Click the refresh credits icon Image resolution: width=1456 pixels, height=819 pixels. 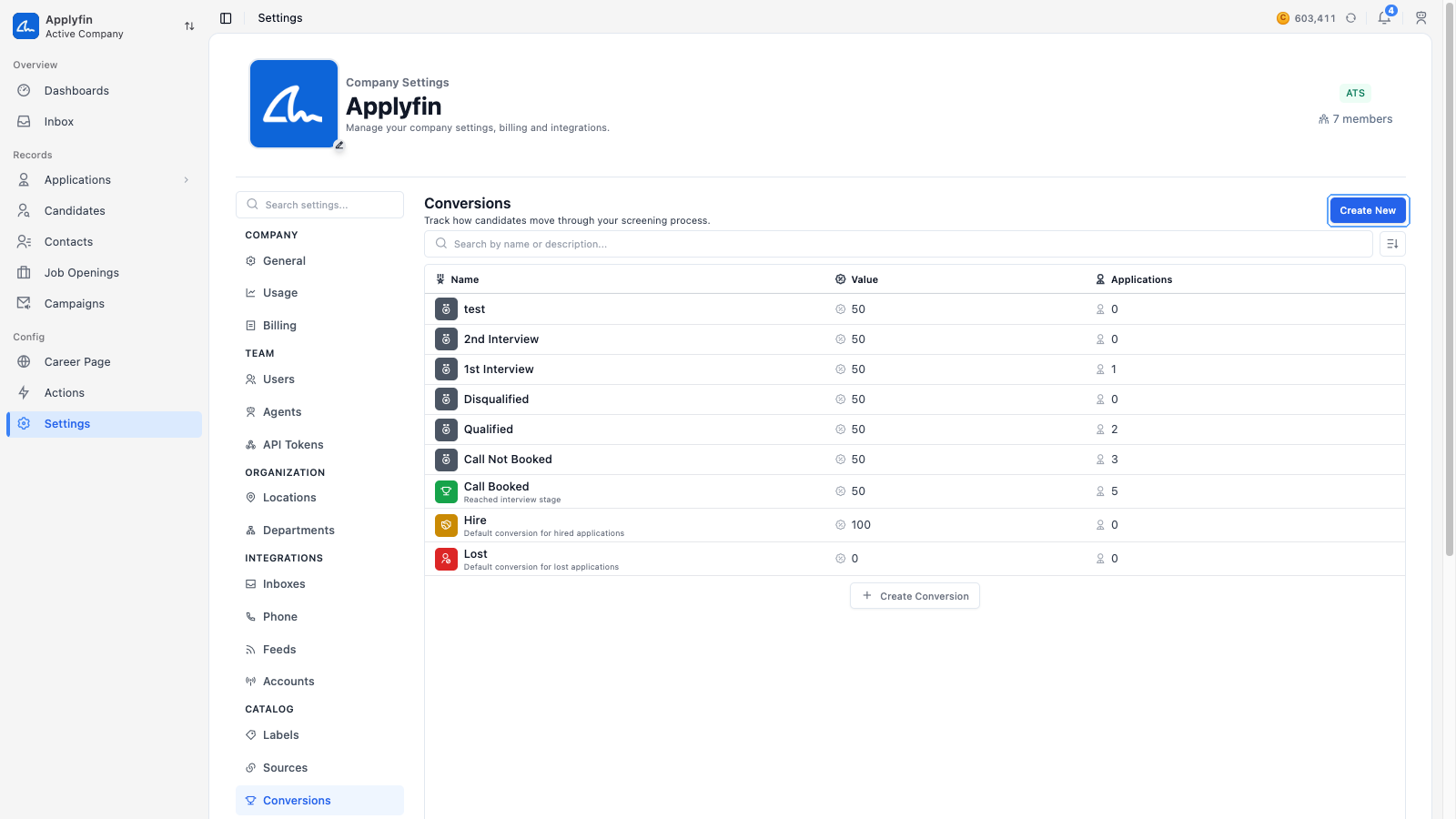tap(1351, 18)
